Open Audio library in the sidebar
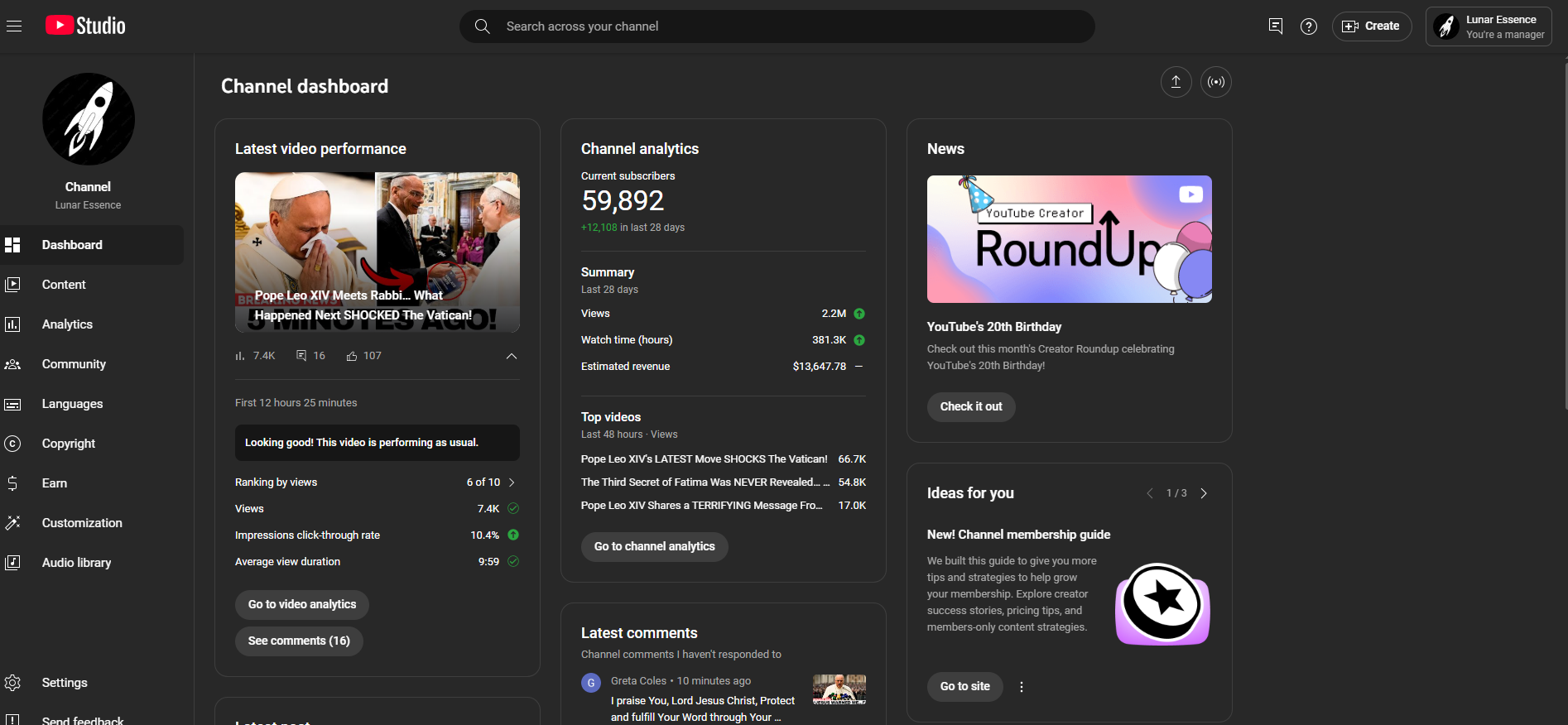Image resolution: width=1568 pixels, height=725 pixels. pyautogui.click(x=92, y=563)
